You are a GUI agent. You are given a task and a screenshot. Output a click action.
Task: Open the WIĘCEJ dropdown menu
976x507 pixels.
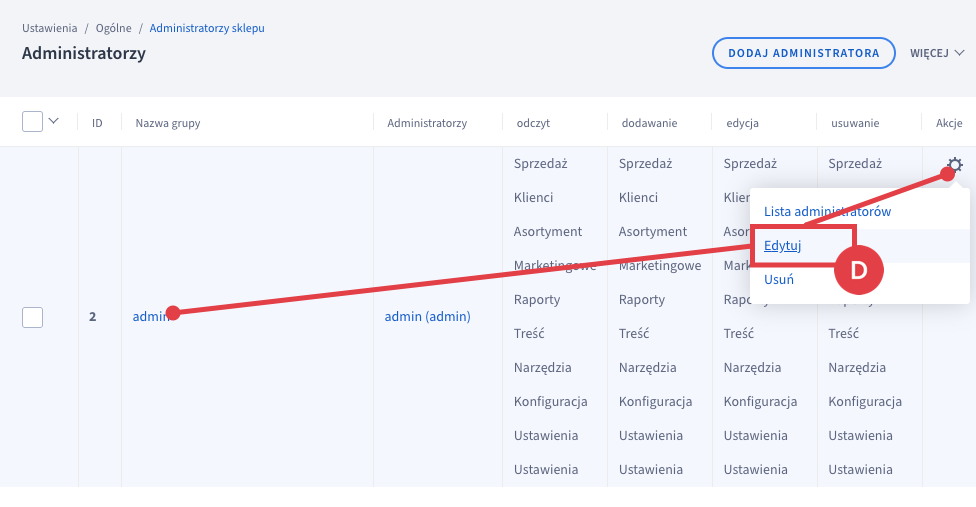[x=937, y=53]
